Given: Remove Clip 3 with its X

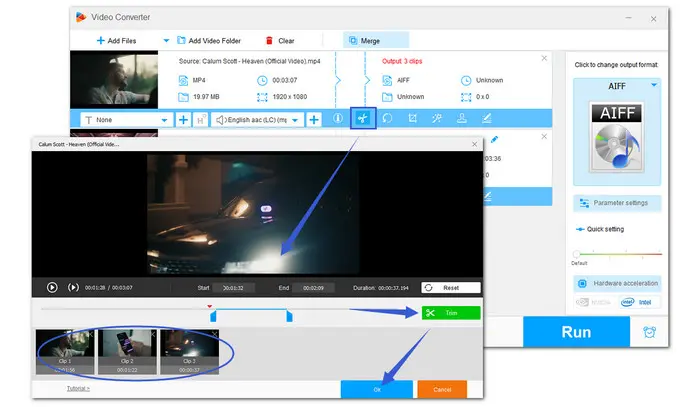Looking at the screenshot, I should click(215, 334).
